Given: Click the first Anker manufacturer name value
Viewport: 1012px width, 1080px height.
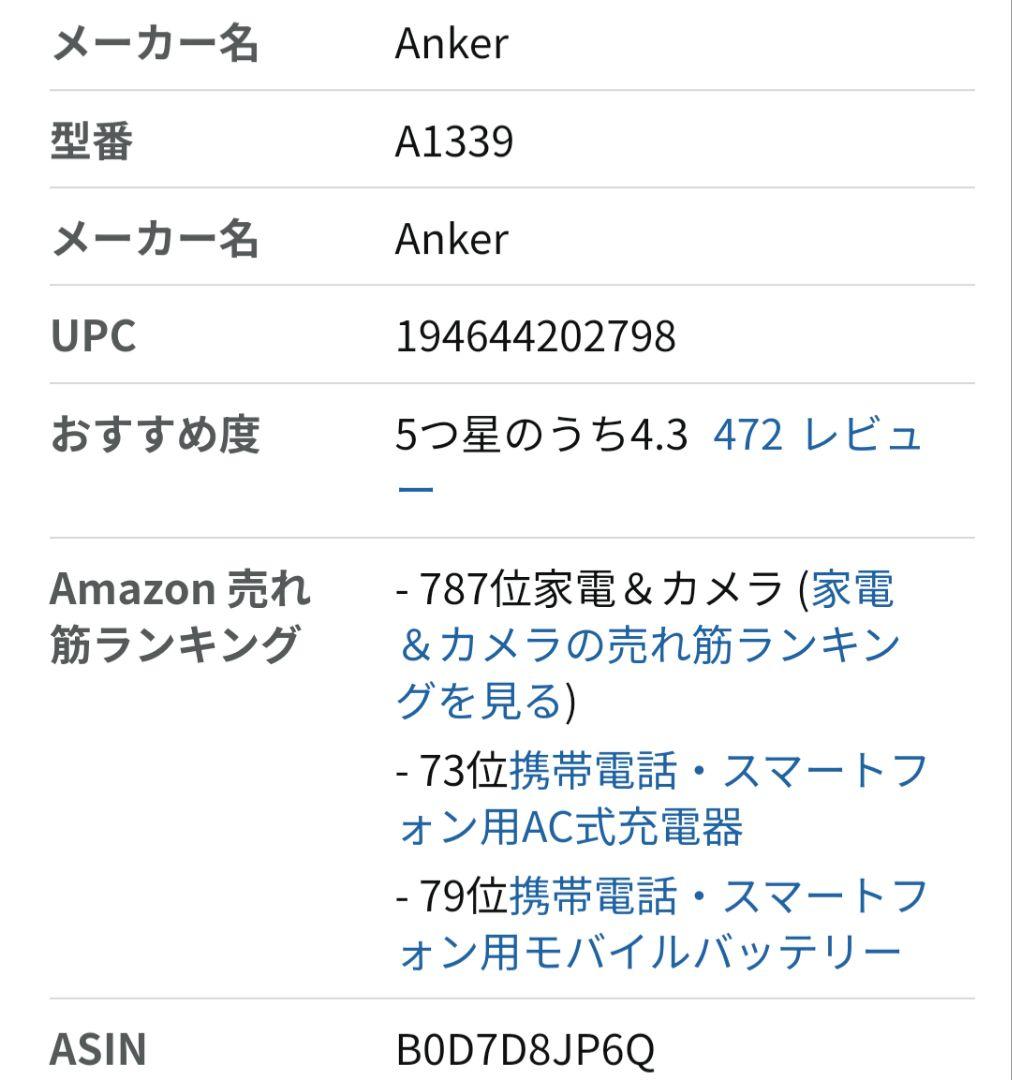Looking at the screenshot, I should coord(452,43).
